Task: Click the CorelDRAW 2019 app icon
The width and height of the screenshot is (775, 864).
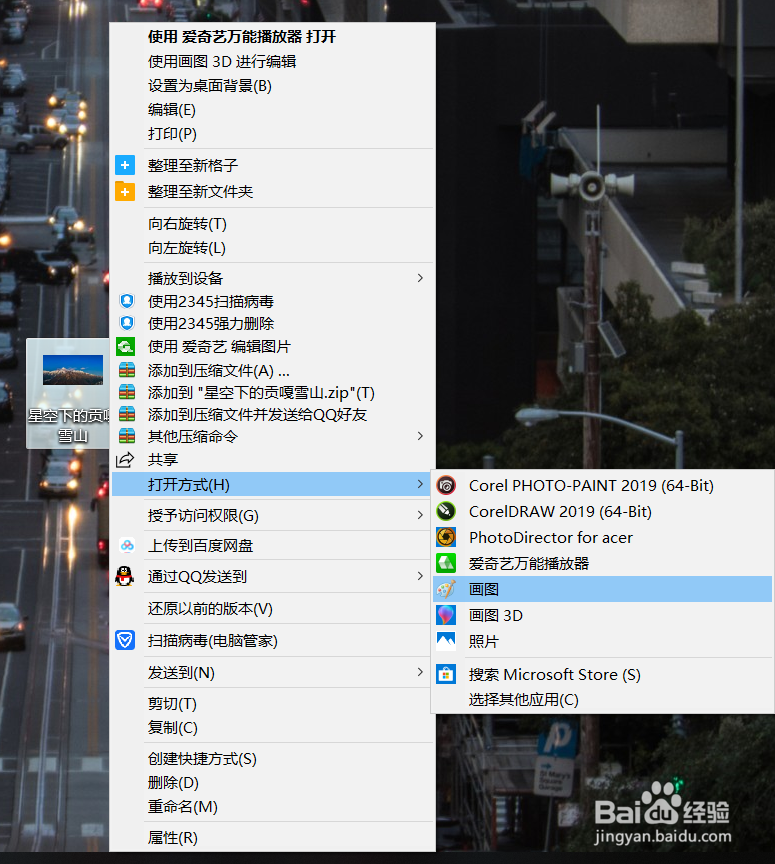Action: point(446,511)
